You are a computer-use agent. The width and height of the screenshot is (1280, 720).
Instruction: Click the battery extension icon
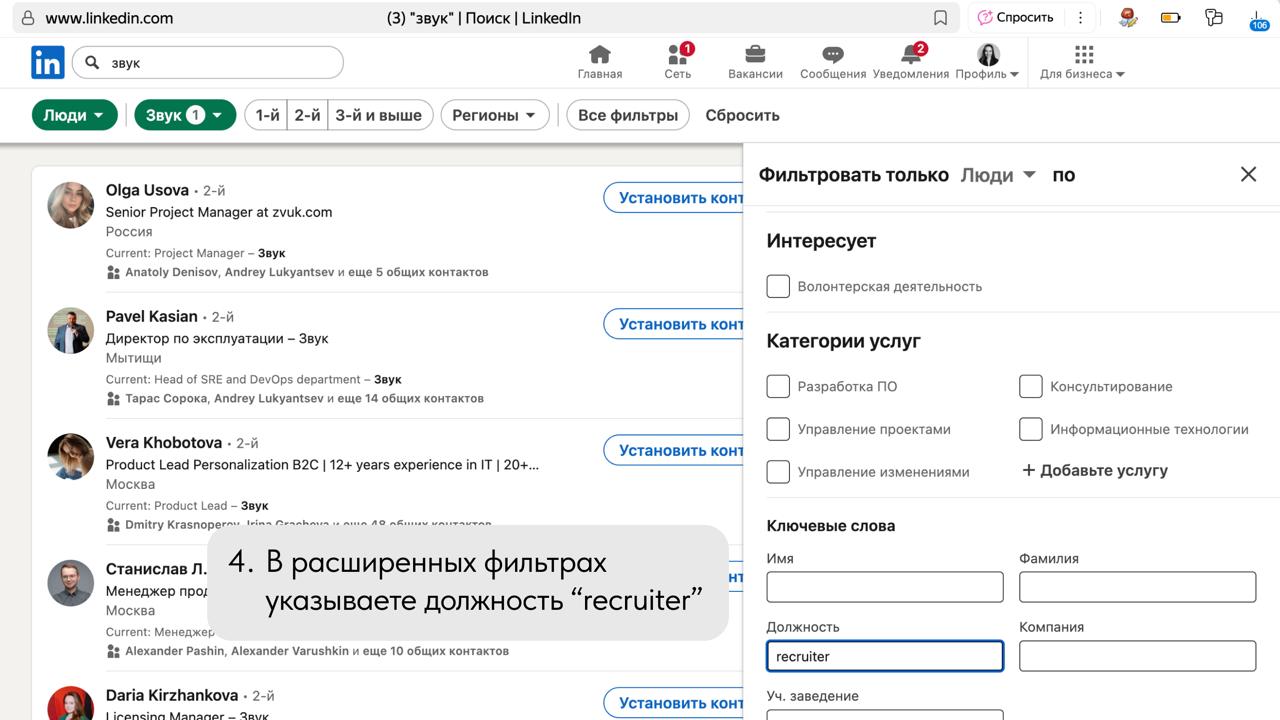tap(1171, 18)
